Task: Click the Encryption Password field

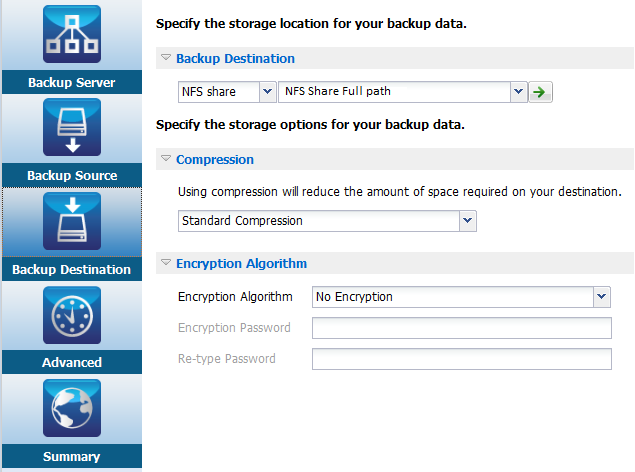Action: pos(461,328)
